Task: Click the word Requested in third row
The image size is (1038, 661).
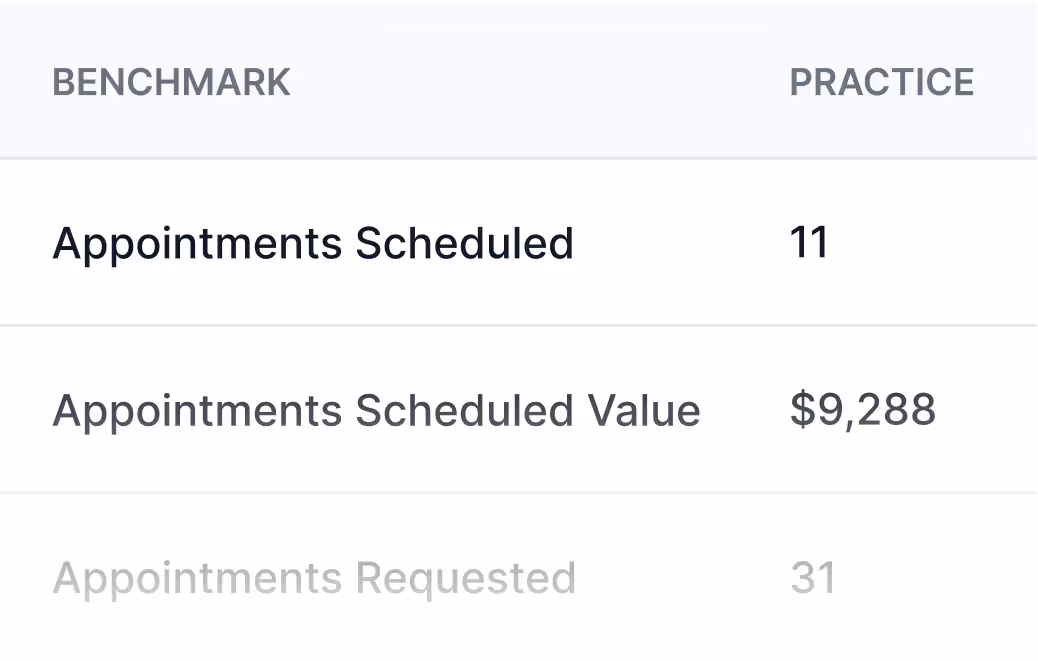Action: (x=465, y=578)
